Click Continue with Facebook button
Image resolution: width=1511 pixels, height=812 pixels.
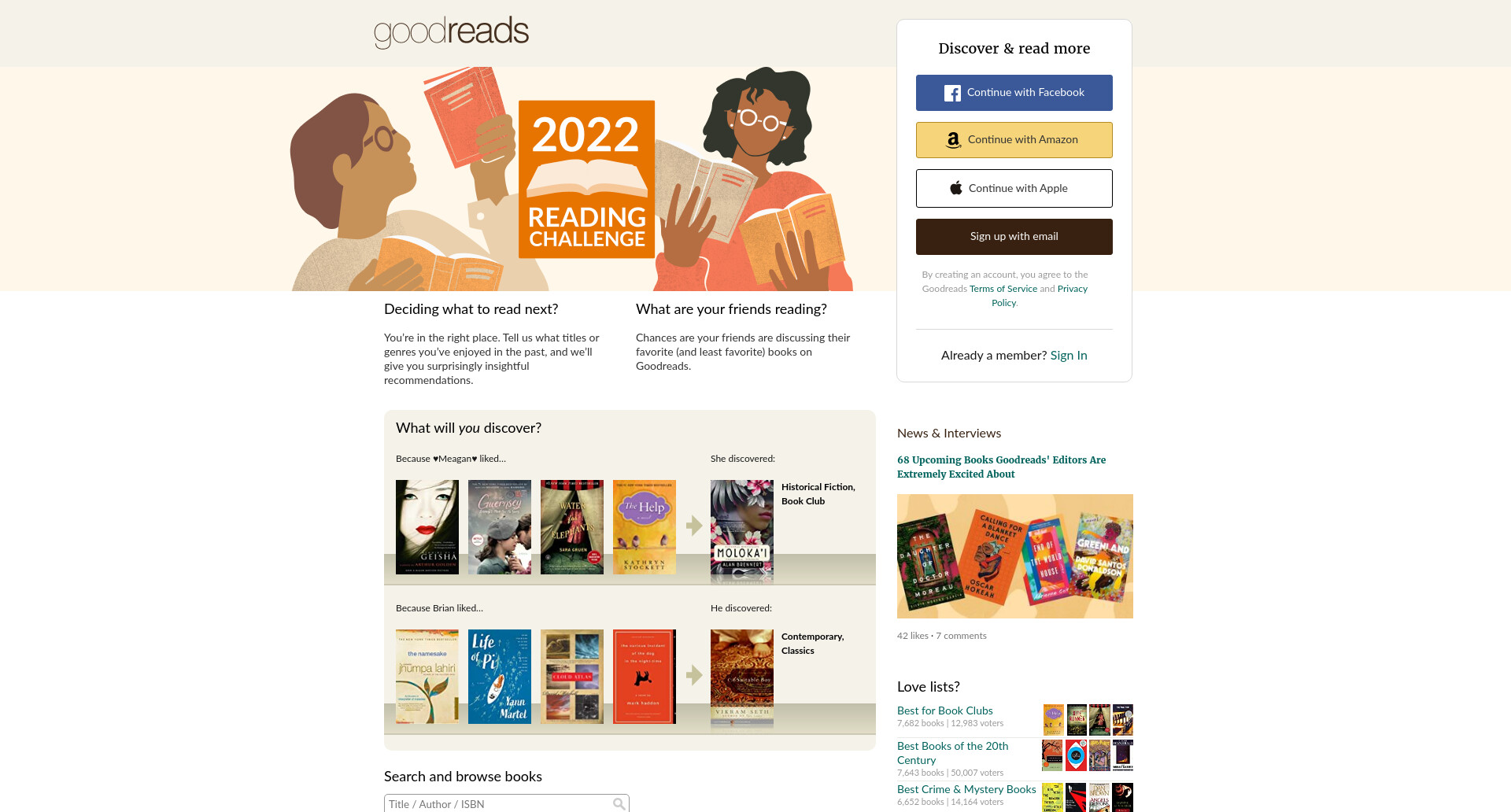1014,93
